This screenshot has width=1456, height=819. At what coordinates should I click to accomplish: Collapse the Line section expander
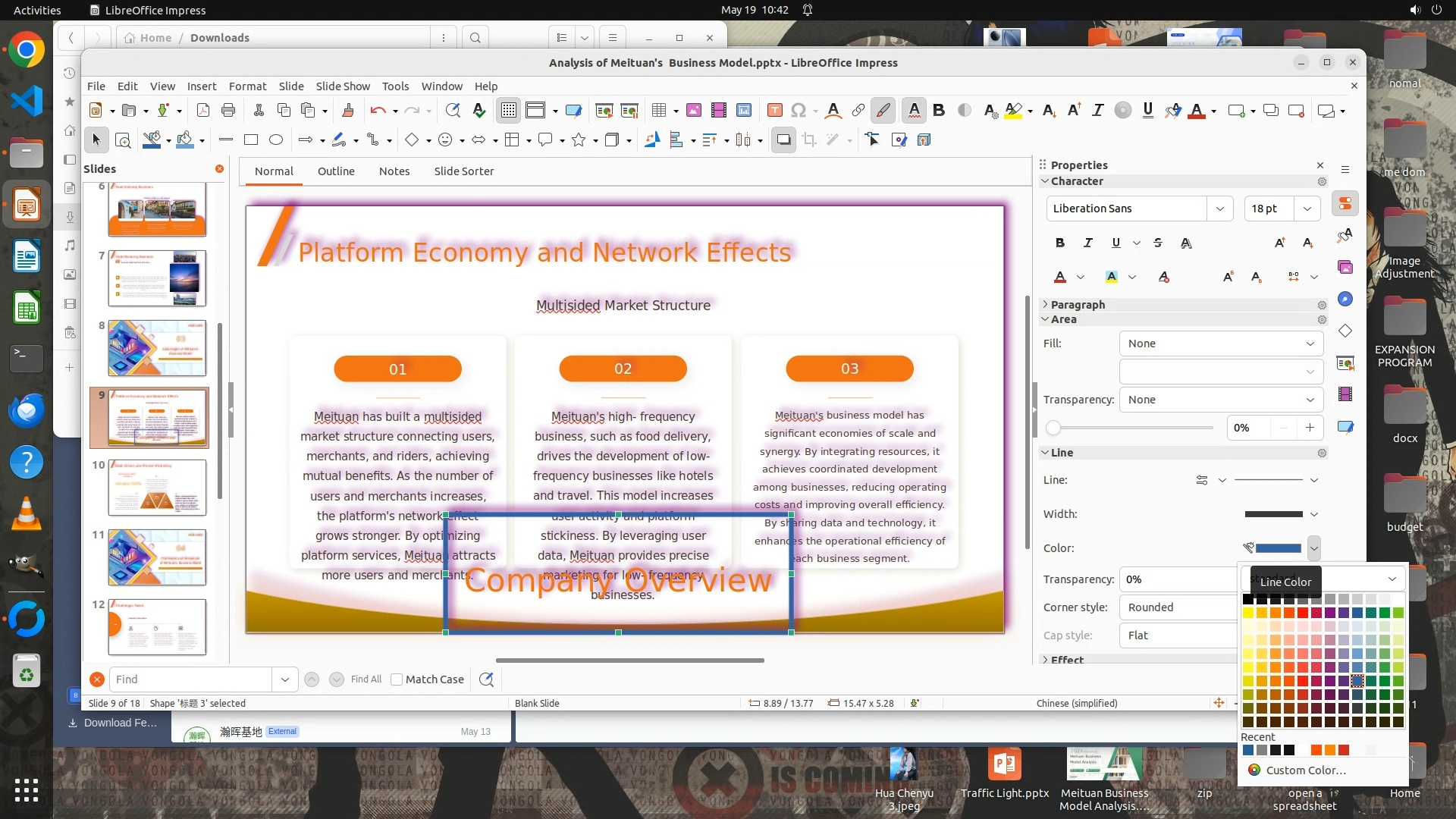coord(1045,453)
